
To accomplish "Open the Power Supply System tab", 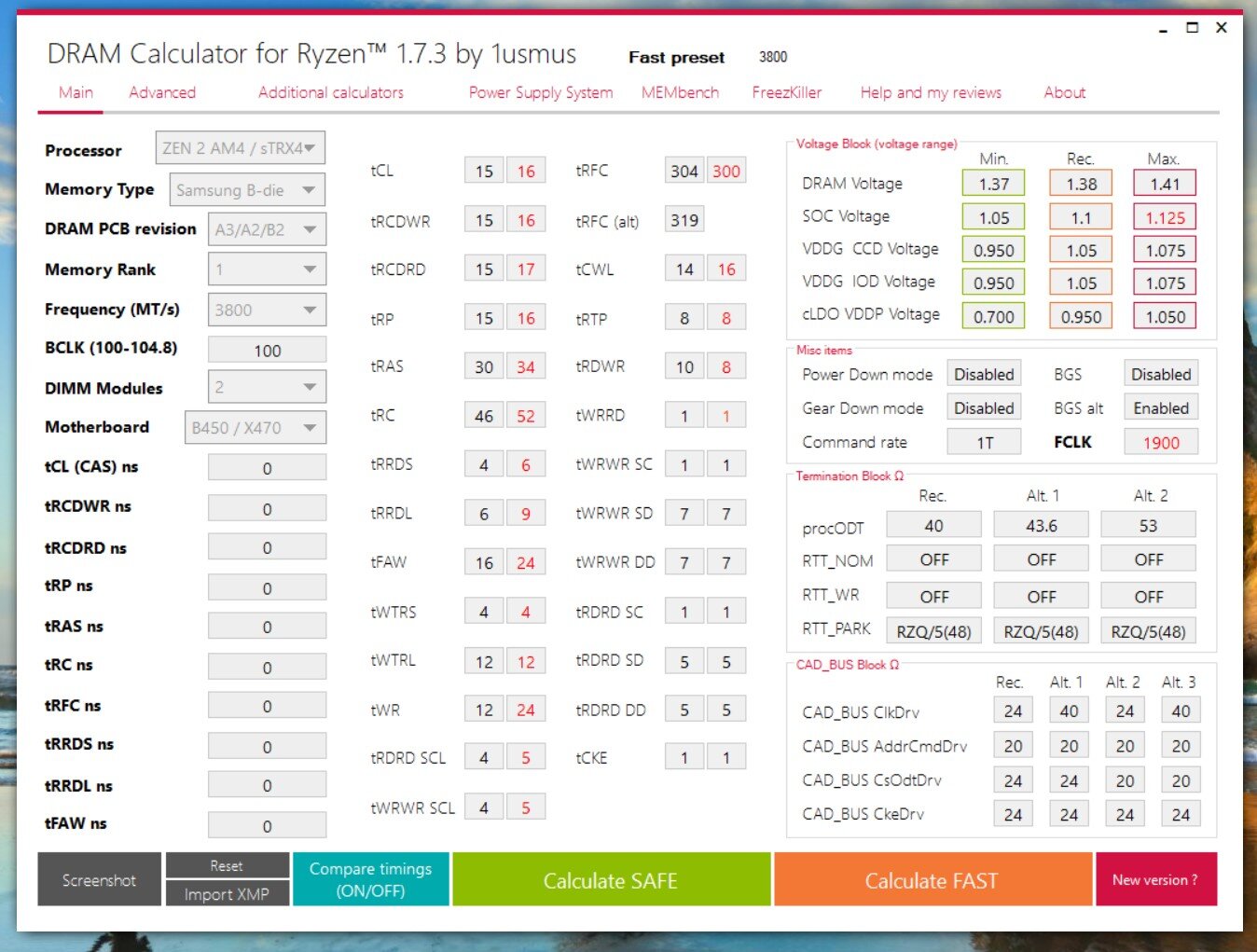I will 541,92.
